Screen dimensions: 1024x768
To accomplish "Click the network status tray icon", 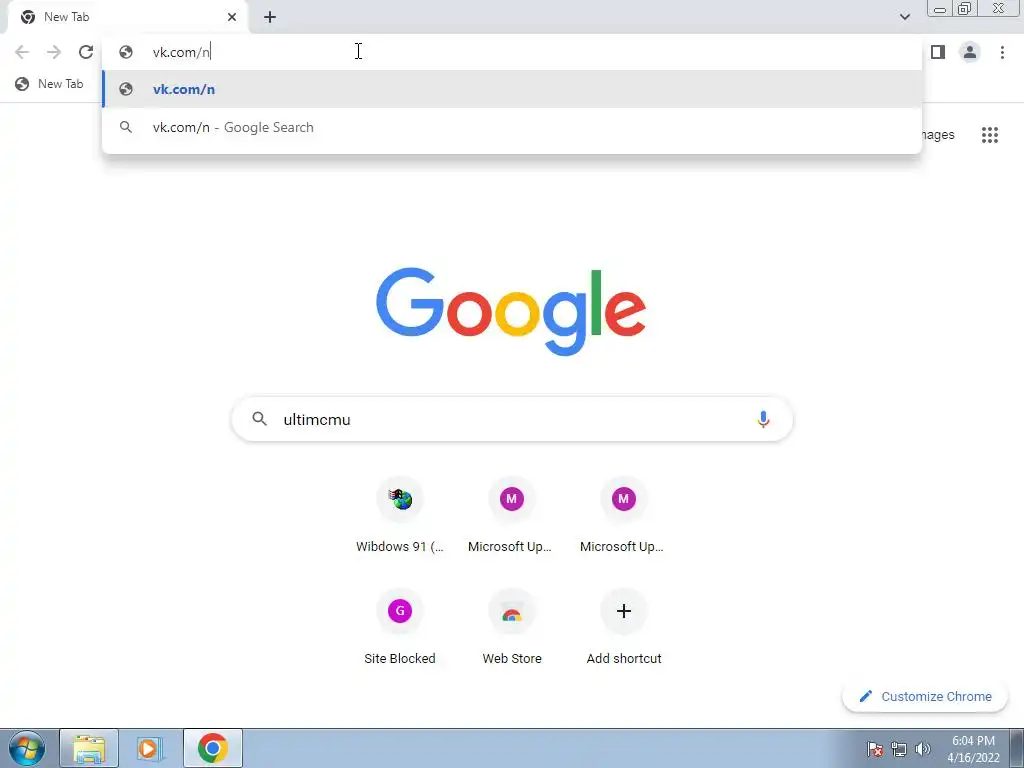I will (x=899, y=749).
